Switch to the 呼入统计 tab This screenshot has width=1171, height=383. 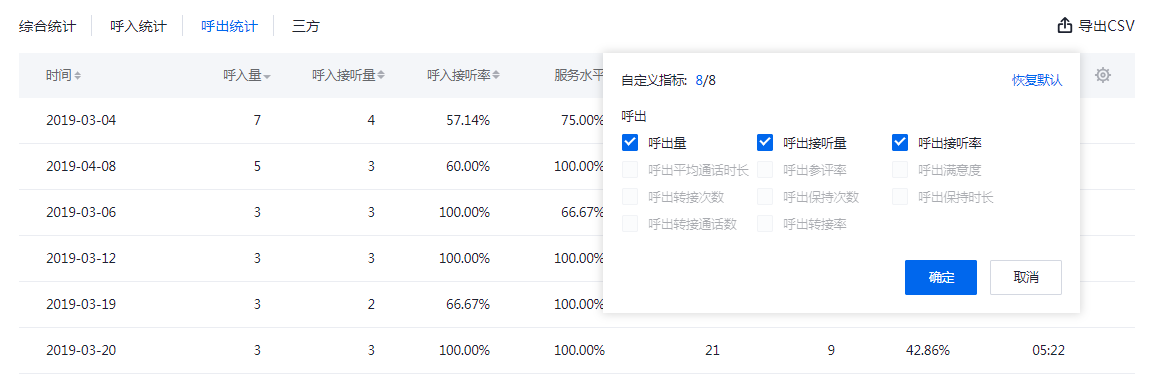point(138,26)
